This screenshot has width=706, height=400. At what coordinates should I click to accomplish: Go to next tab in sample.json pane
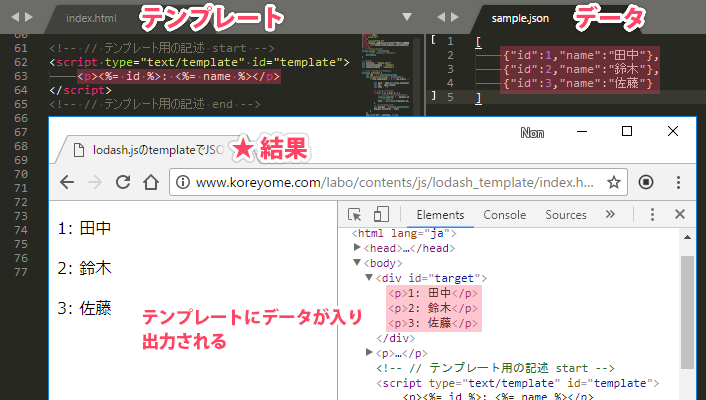coord(455,17)
